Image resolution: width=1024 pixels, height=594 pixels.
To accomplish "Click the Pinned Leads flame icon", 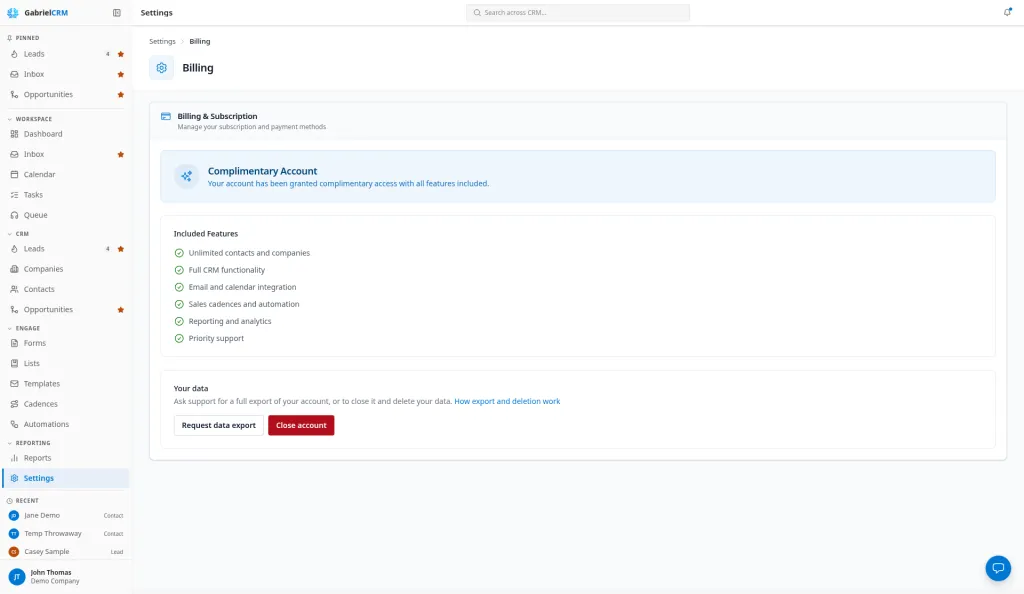I will [x=14, y=54].
